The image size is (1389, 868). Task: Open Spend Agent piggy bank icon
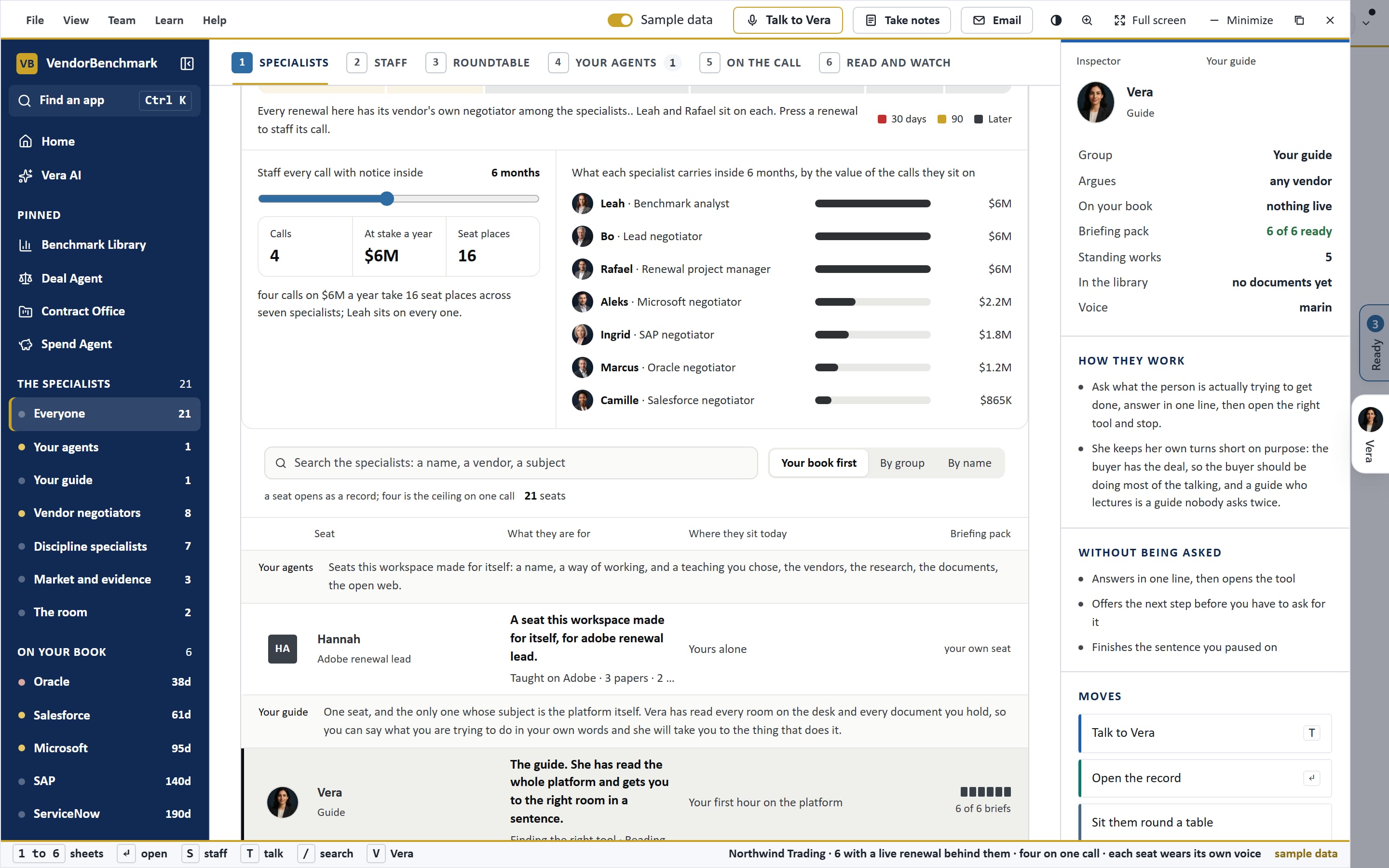(x=25, y=344)
